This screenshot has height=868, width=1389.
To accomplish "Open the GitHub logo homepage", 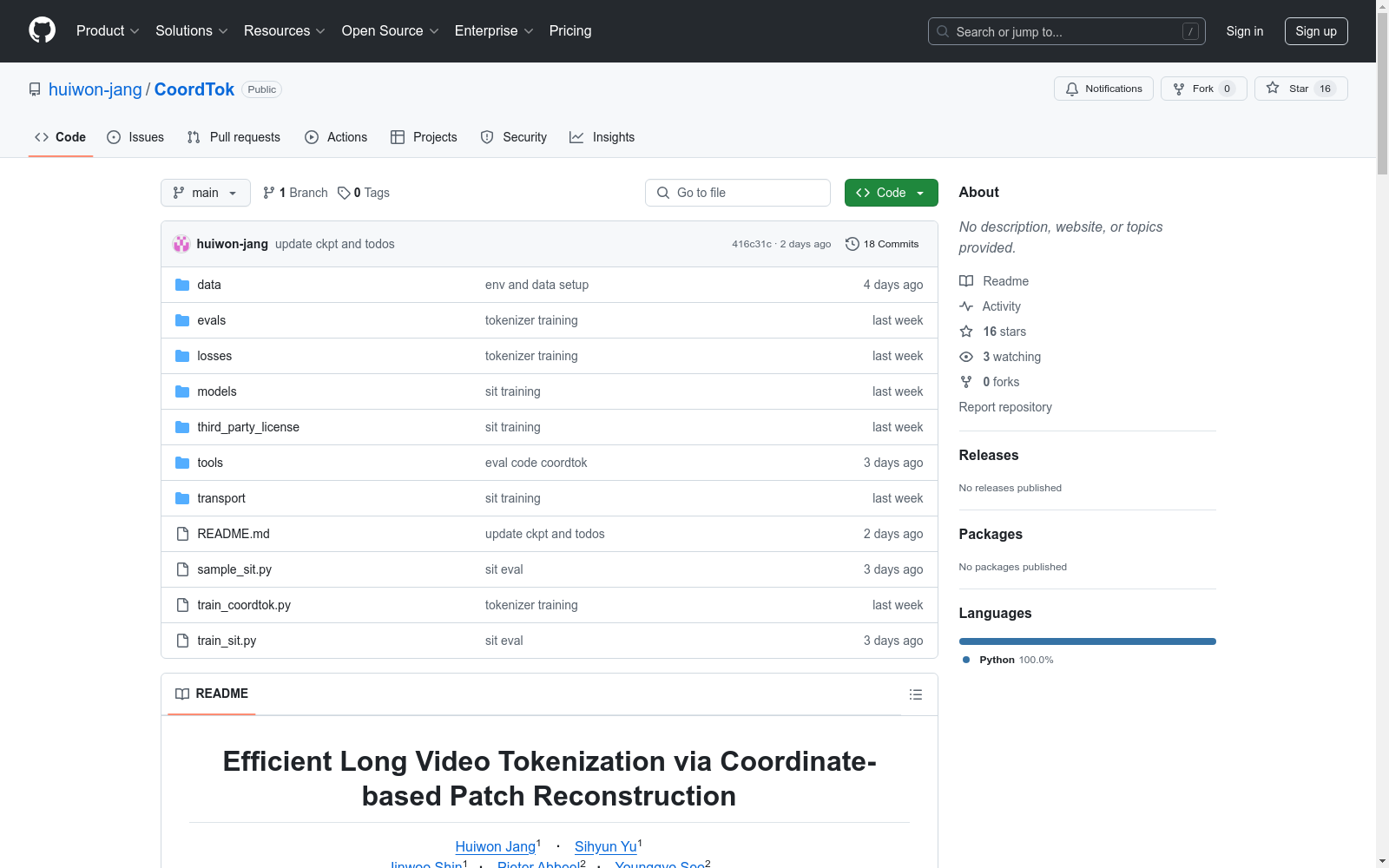I will point(42,30).
